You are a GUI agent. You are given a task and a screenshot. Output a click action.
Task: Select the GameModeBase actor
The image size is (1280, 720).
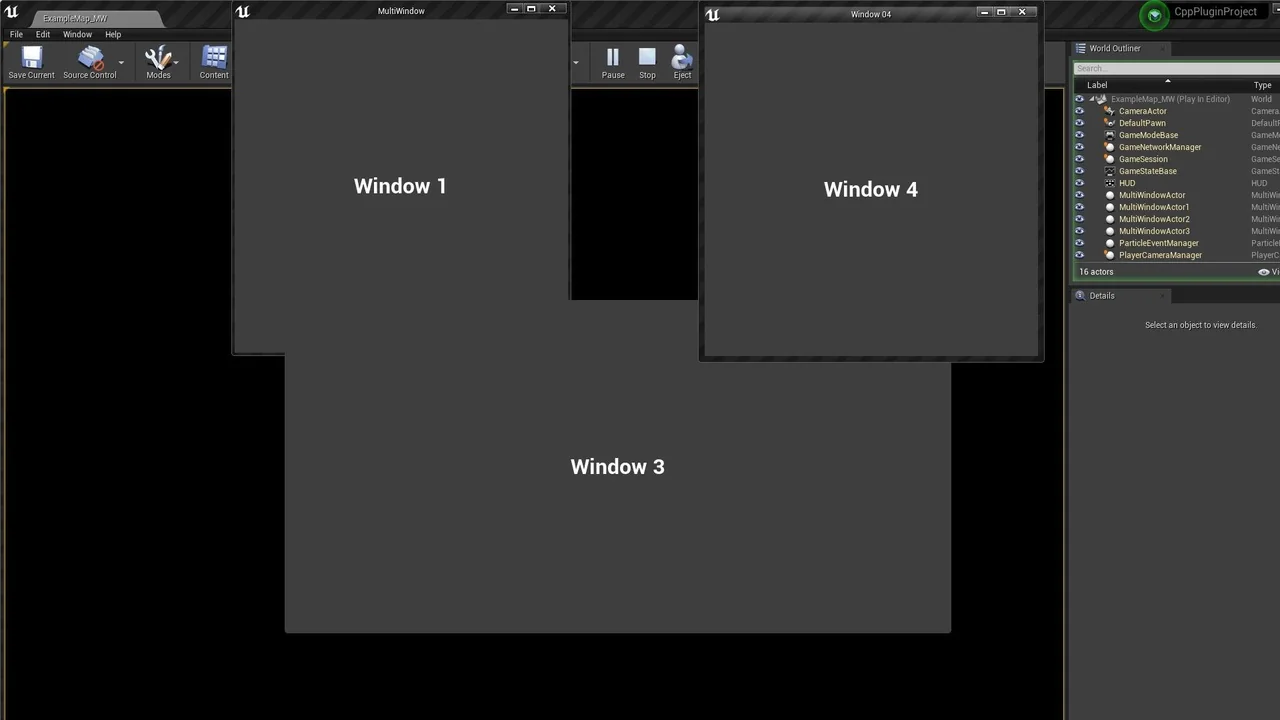click(1148, 135)
